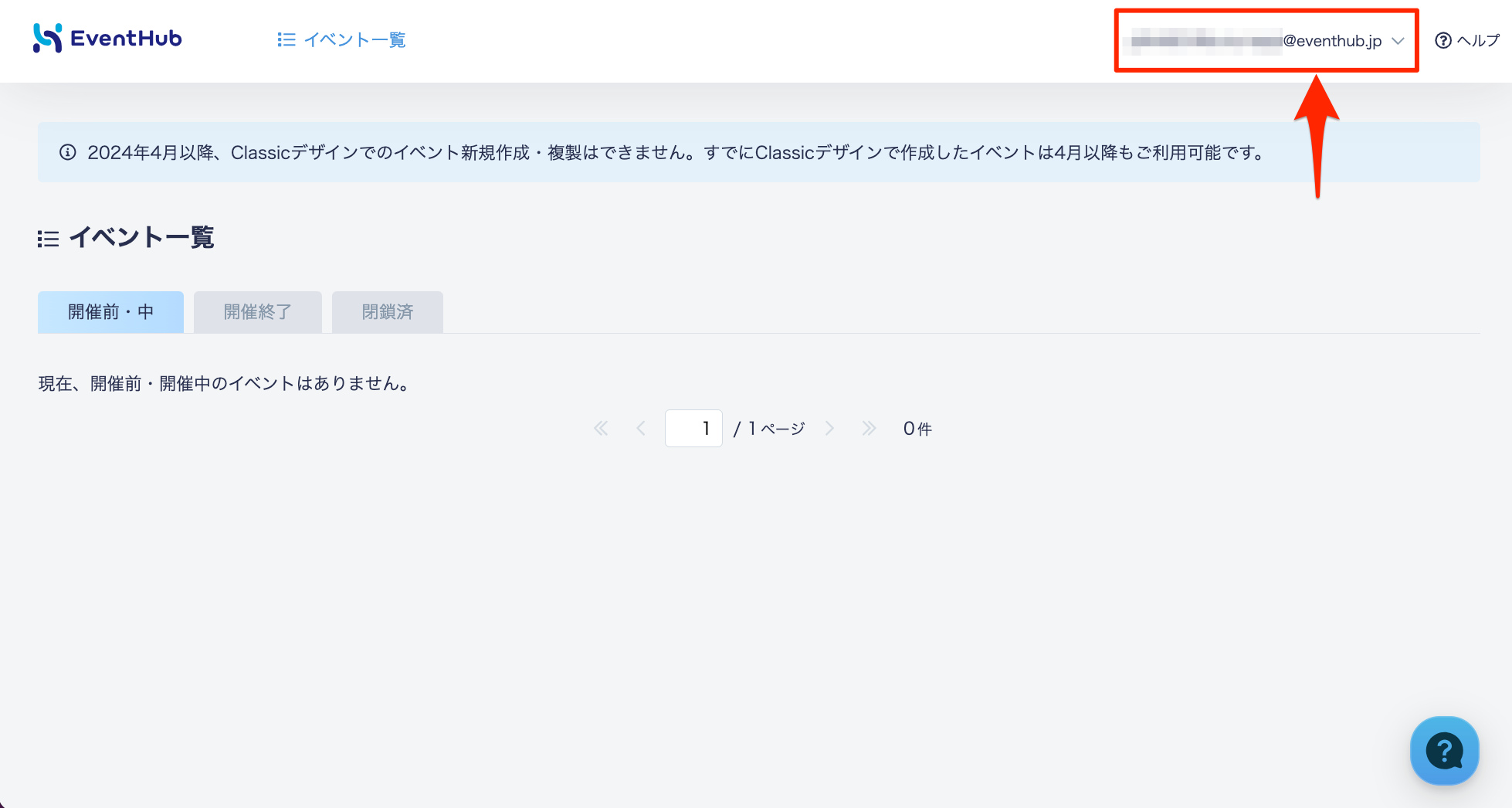
Task: Go to the previous page arrow
Action: point(640,428)
